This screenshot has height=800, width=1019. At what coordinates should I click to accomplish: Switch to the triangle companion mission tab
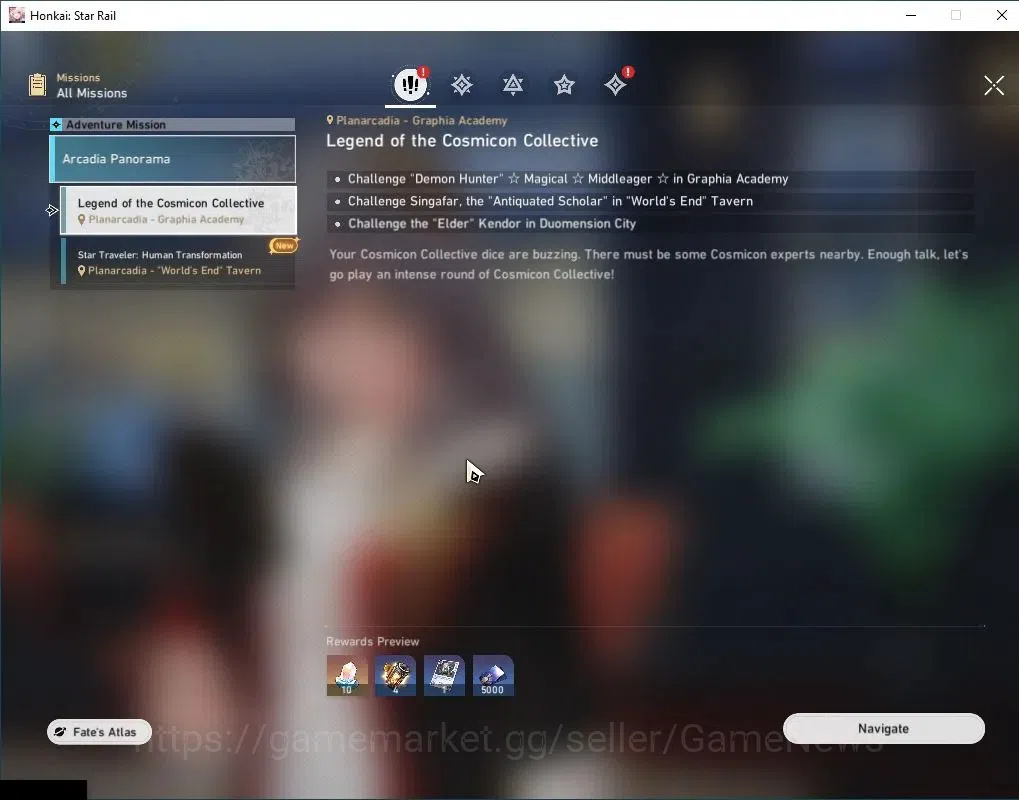tap(513, 85)
